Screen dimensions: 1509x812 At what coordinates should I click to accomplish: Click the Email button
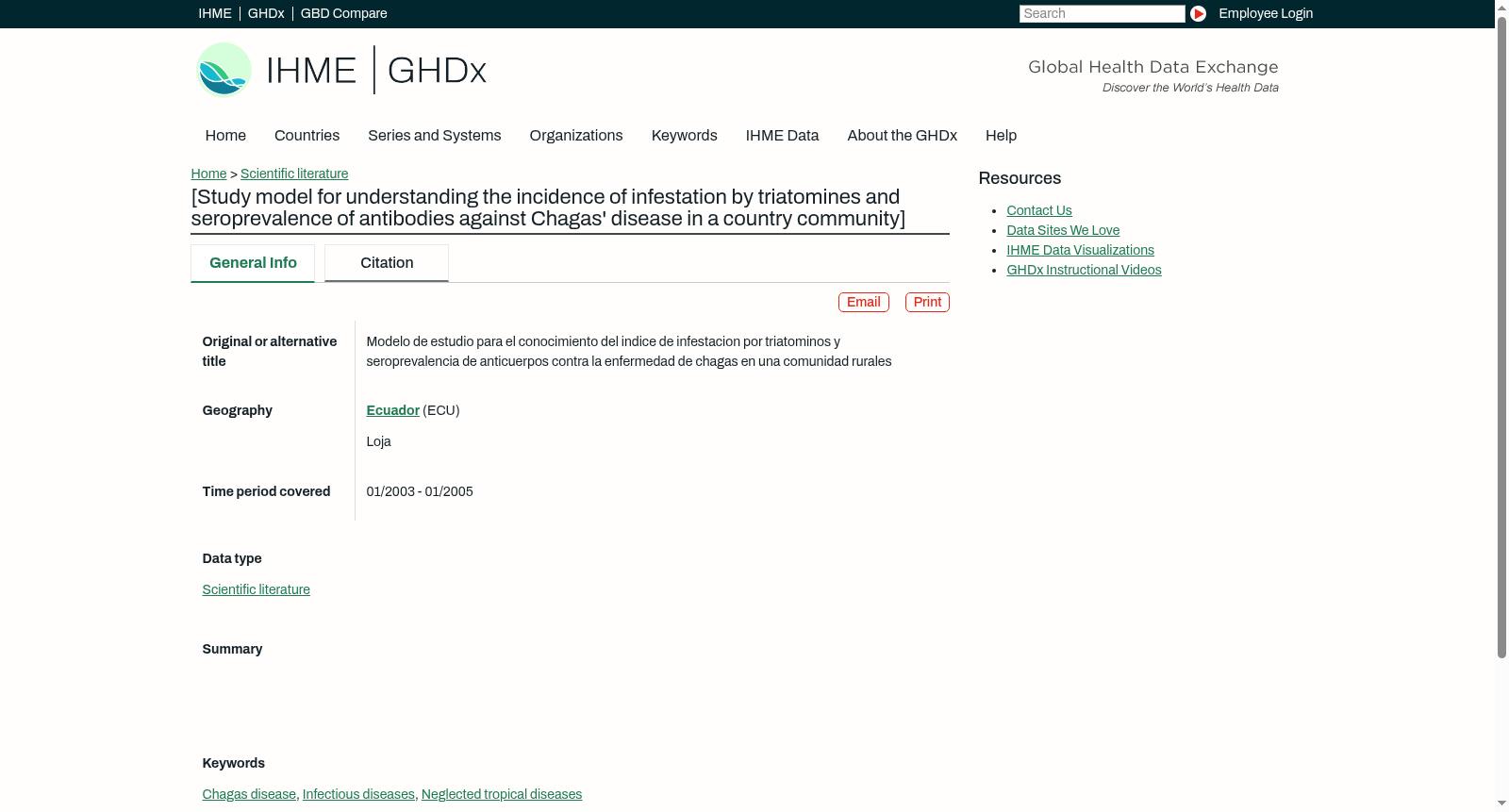(x=864, y=302)
